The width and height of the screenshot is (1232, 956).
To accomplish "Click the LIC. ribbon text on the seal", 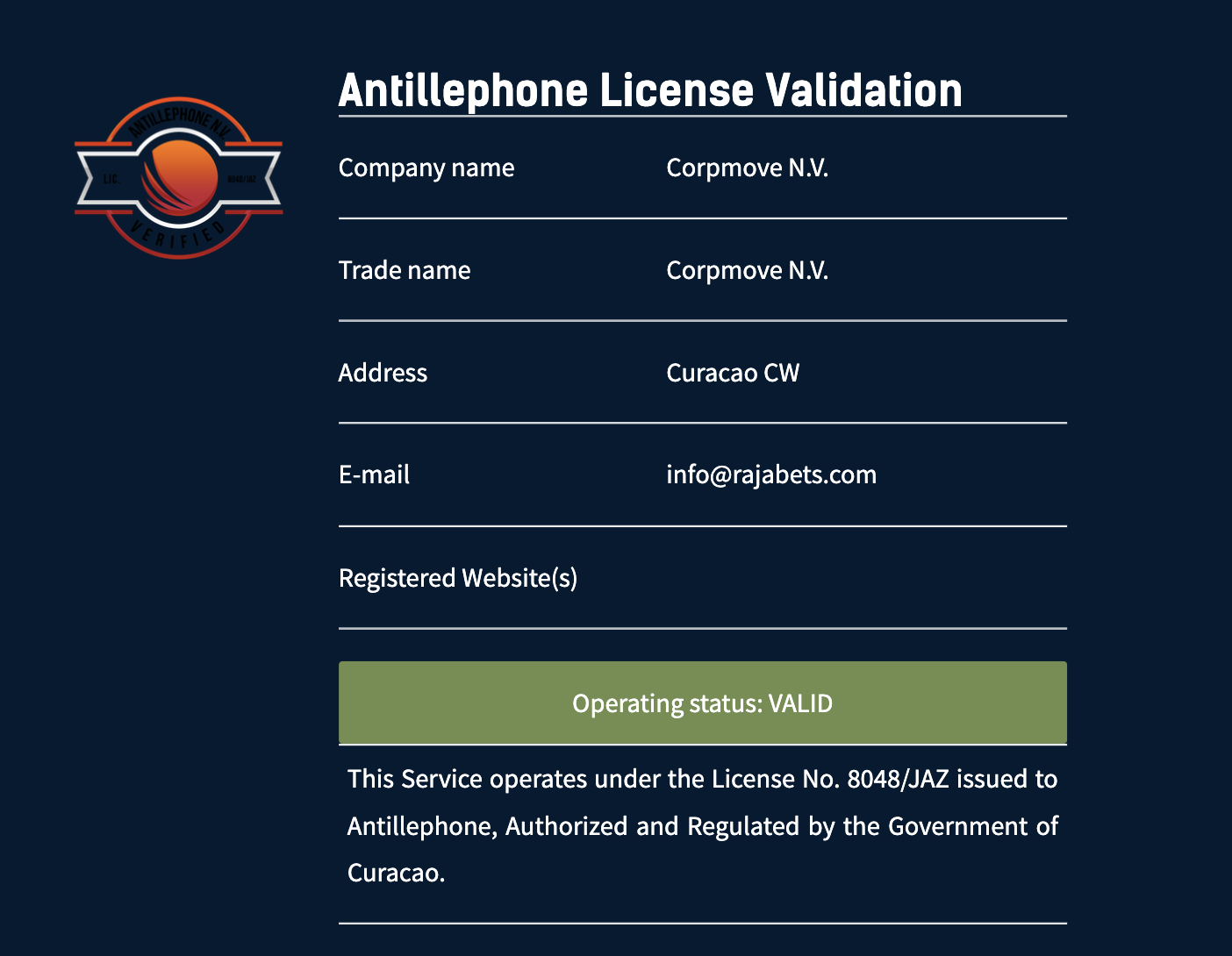I will (111, 179).
